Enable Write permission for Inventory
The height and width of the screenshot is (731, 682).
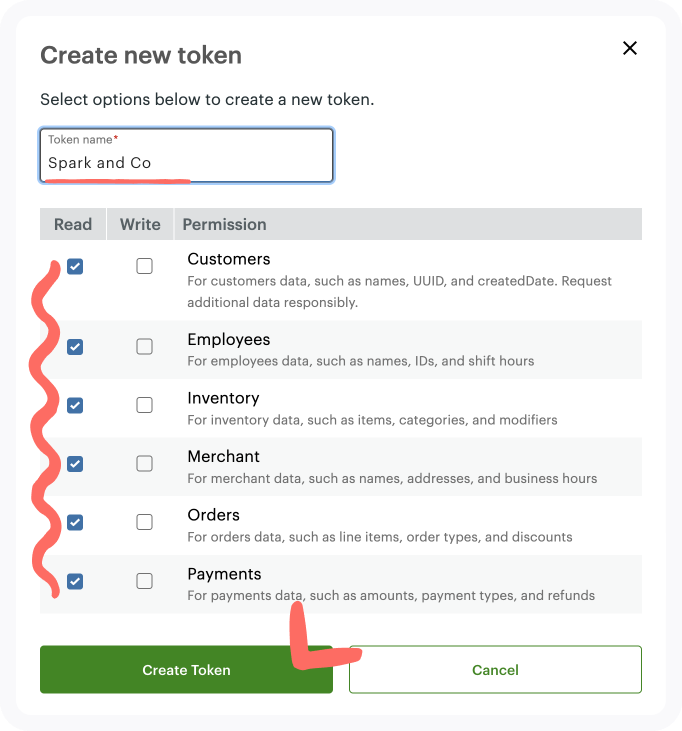click(145, 405)
